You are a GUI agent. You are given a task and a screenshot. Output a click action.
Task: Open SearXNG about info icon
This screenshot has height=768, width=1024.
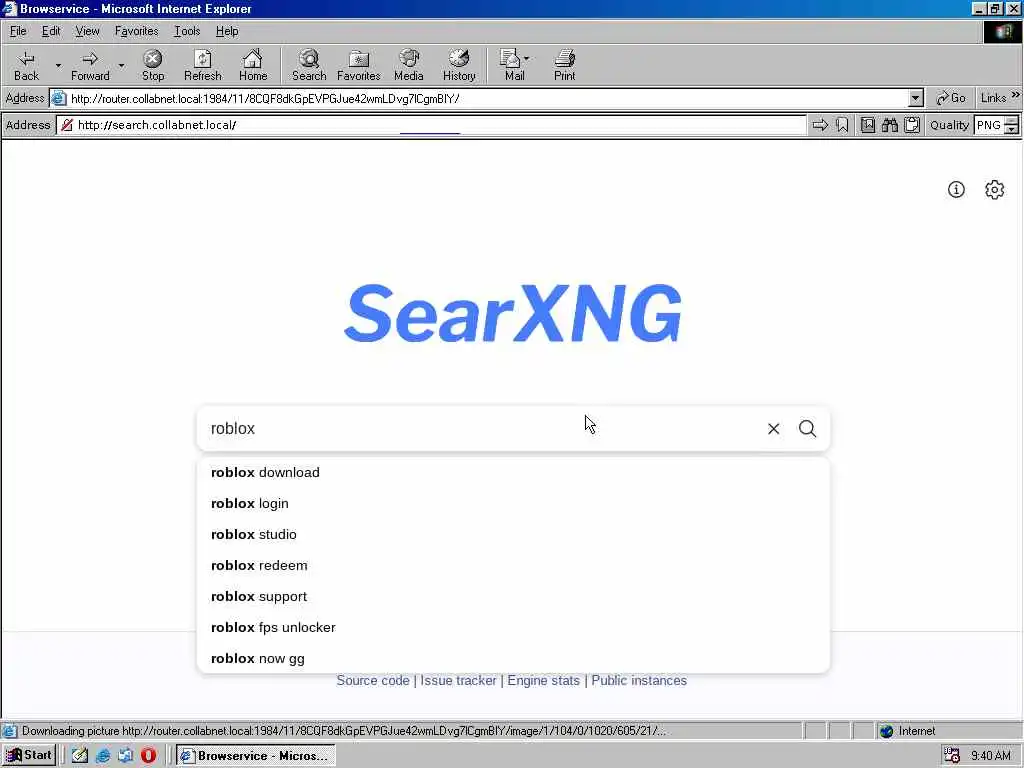tap(956, 189)
